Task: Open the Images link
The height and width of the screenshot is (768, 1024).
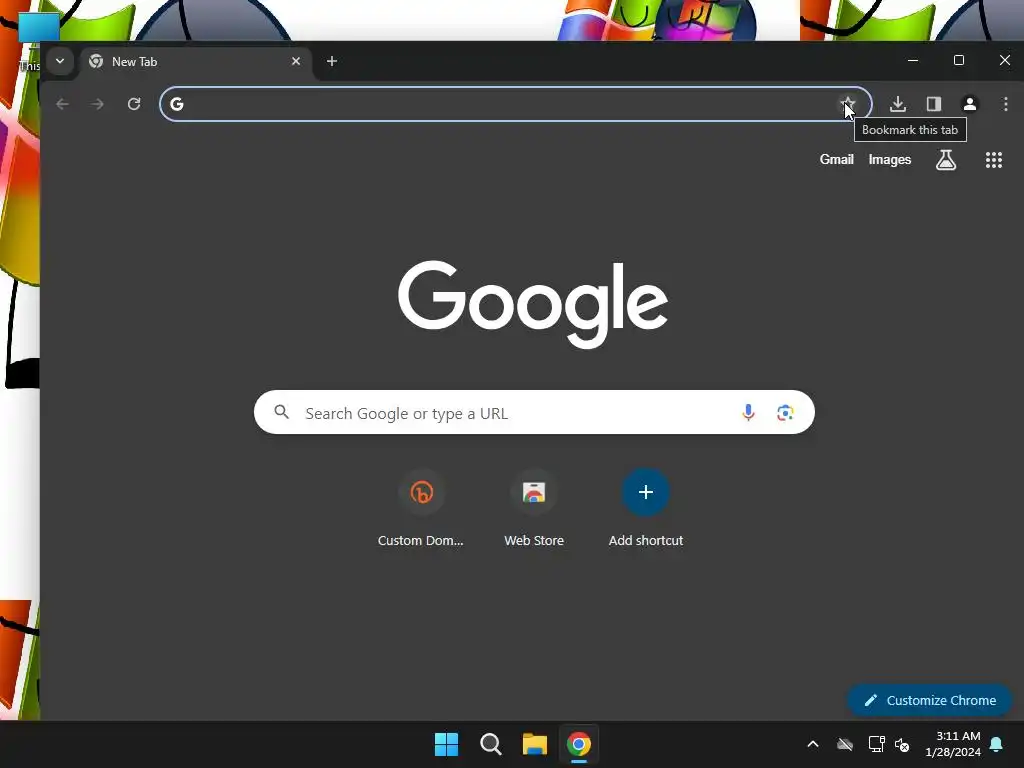Action: pyautogui.click(x=889, y=159)
